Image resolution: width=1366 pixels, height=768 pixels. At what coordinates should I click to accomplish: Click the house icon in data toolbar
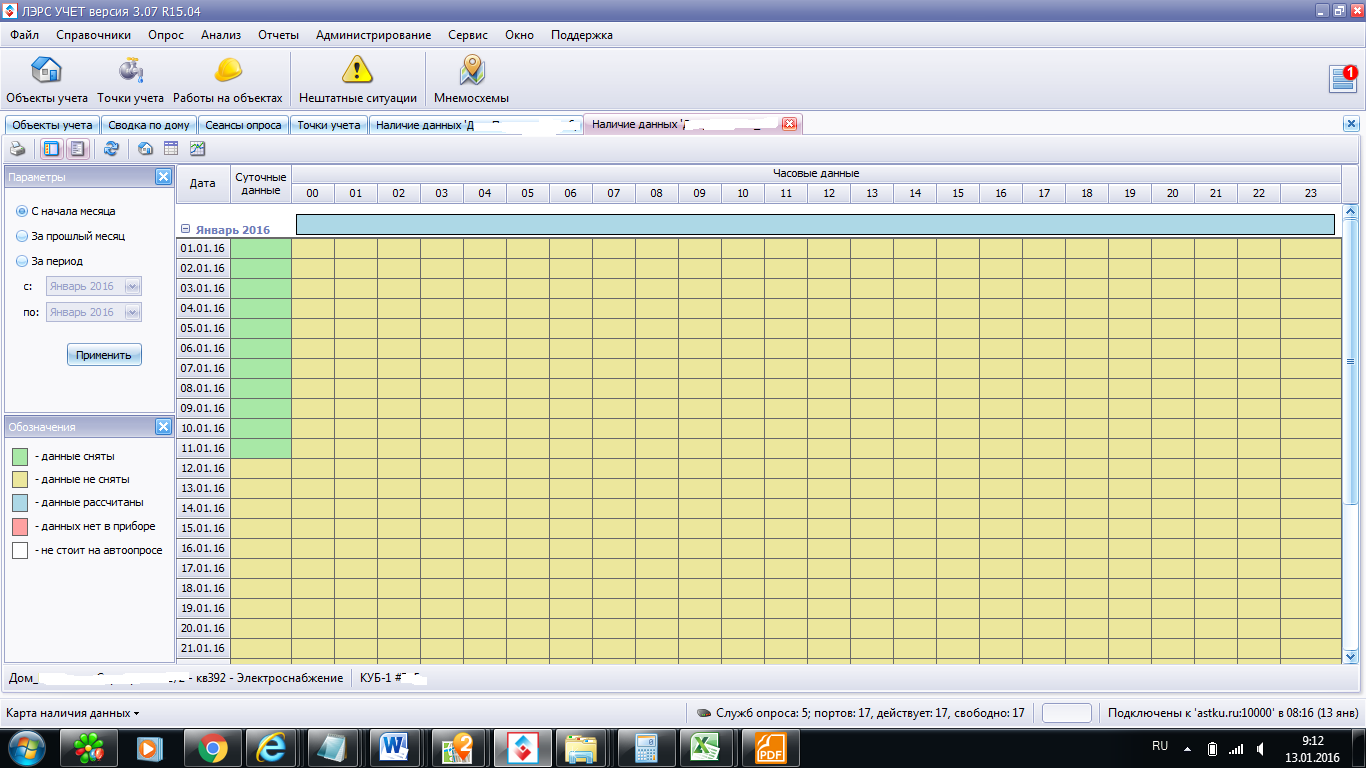click(x=146, y=149)
